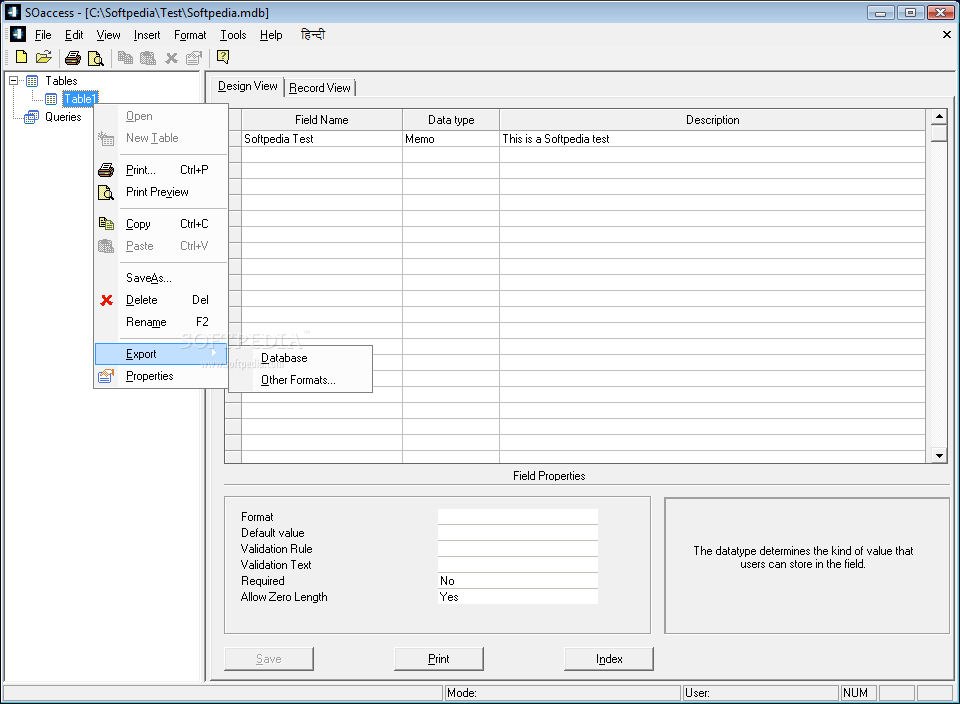
Task: Click the grid scrollbar up arrow
Action: point(939,116)
